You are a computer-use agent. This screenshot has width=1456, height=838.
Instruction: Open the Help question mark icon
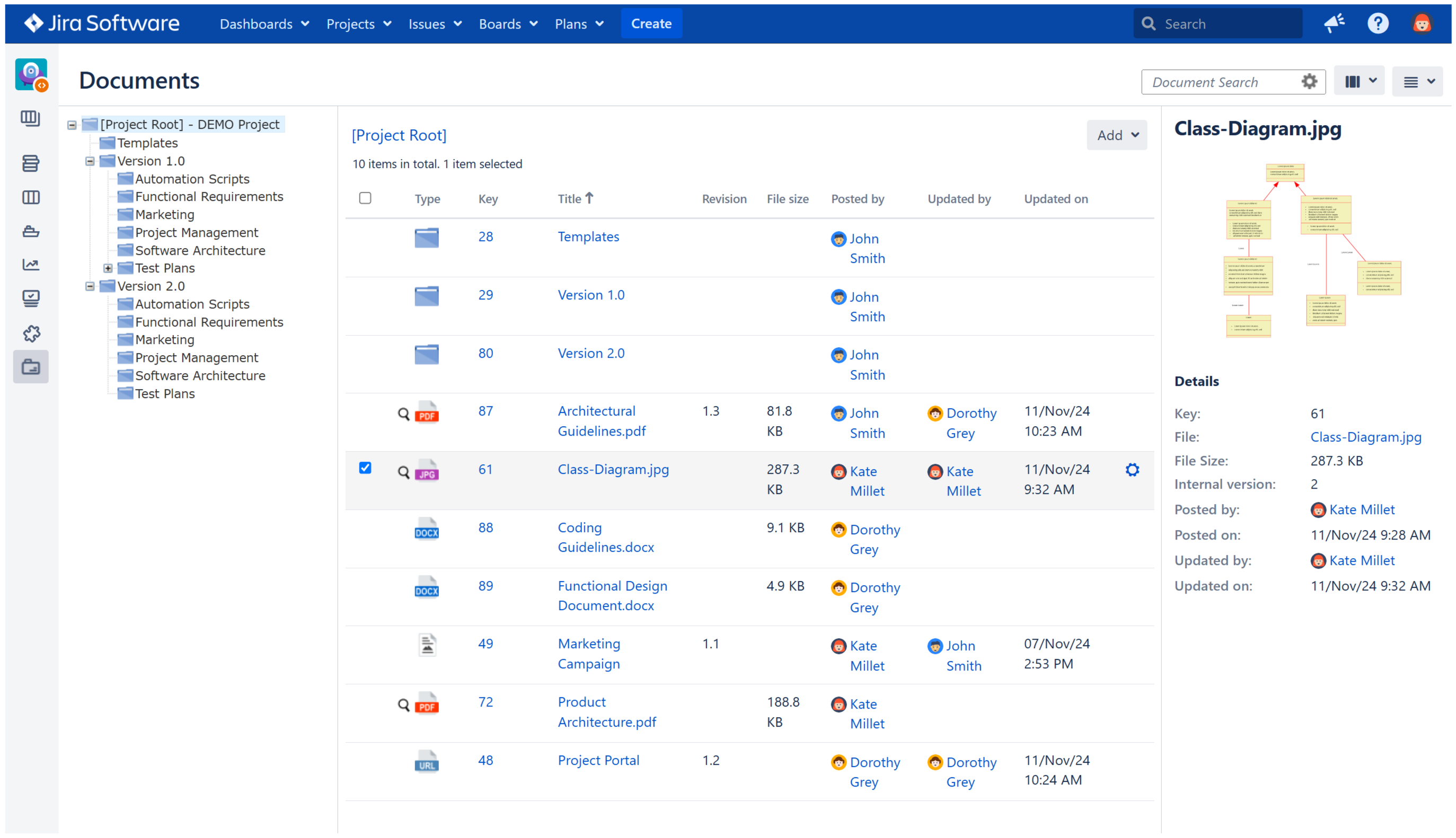click(x=1378, y=23)
